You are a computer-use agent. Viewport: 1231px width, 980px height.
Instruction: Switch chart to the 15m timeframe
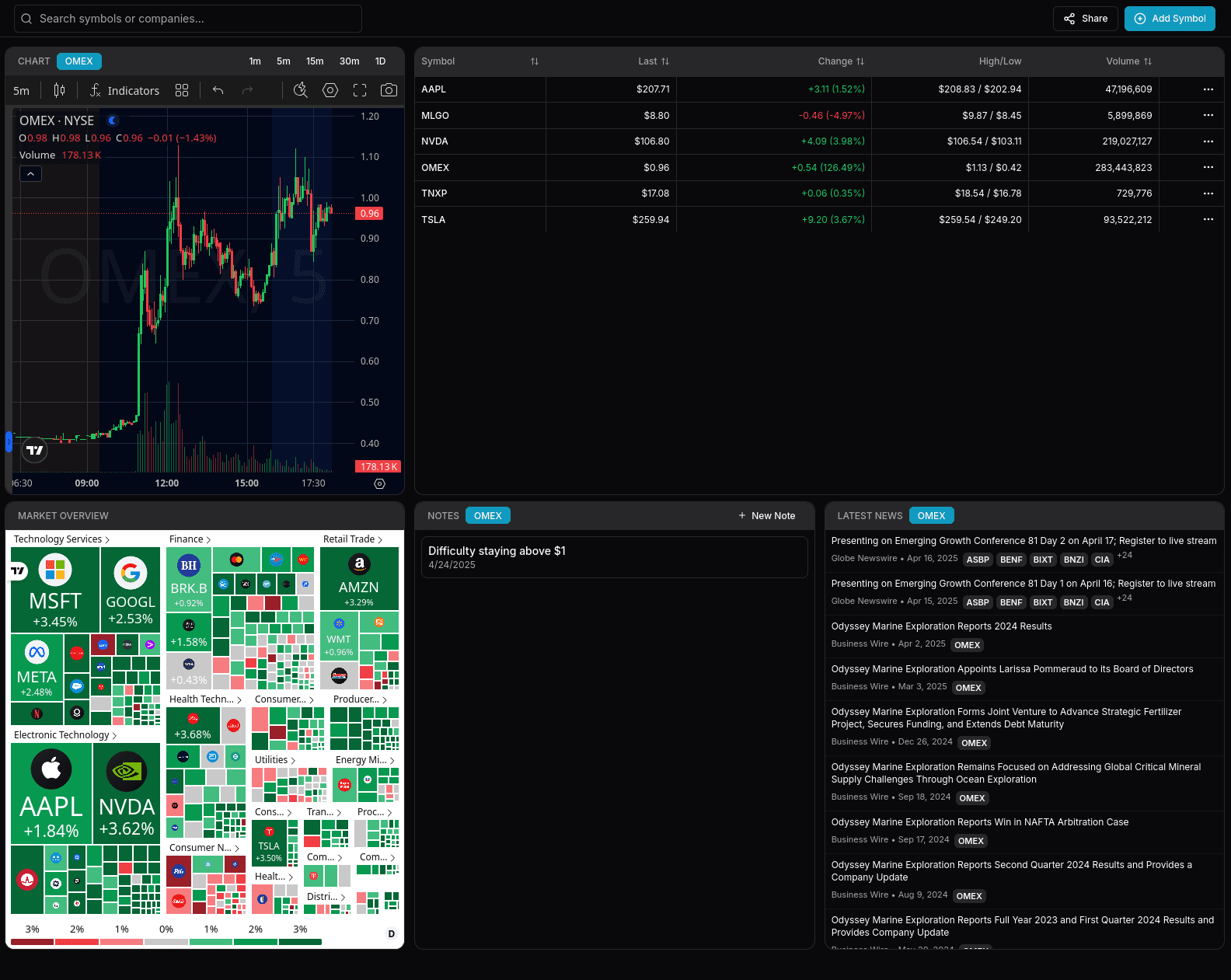(x=315, y=61)
